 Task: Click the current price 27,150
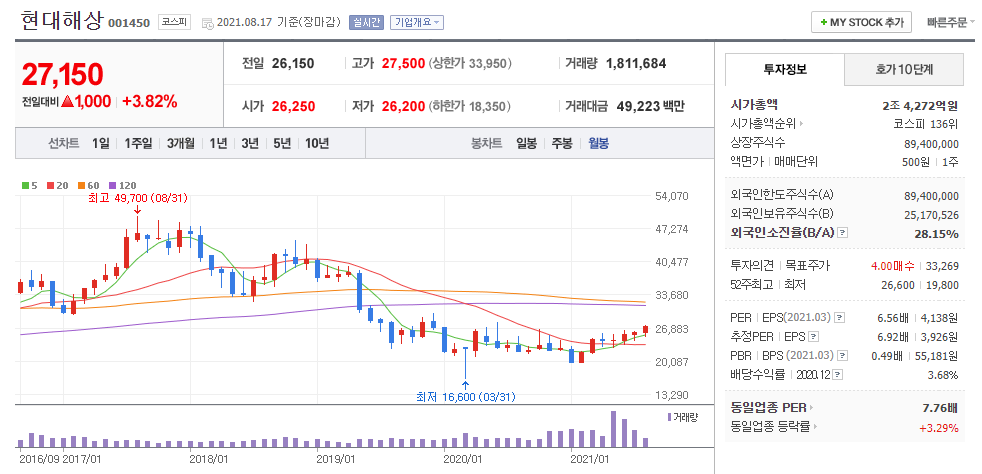pos(62,74)
